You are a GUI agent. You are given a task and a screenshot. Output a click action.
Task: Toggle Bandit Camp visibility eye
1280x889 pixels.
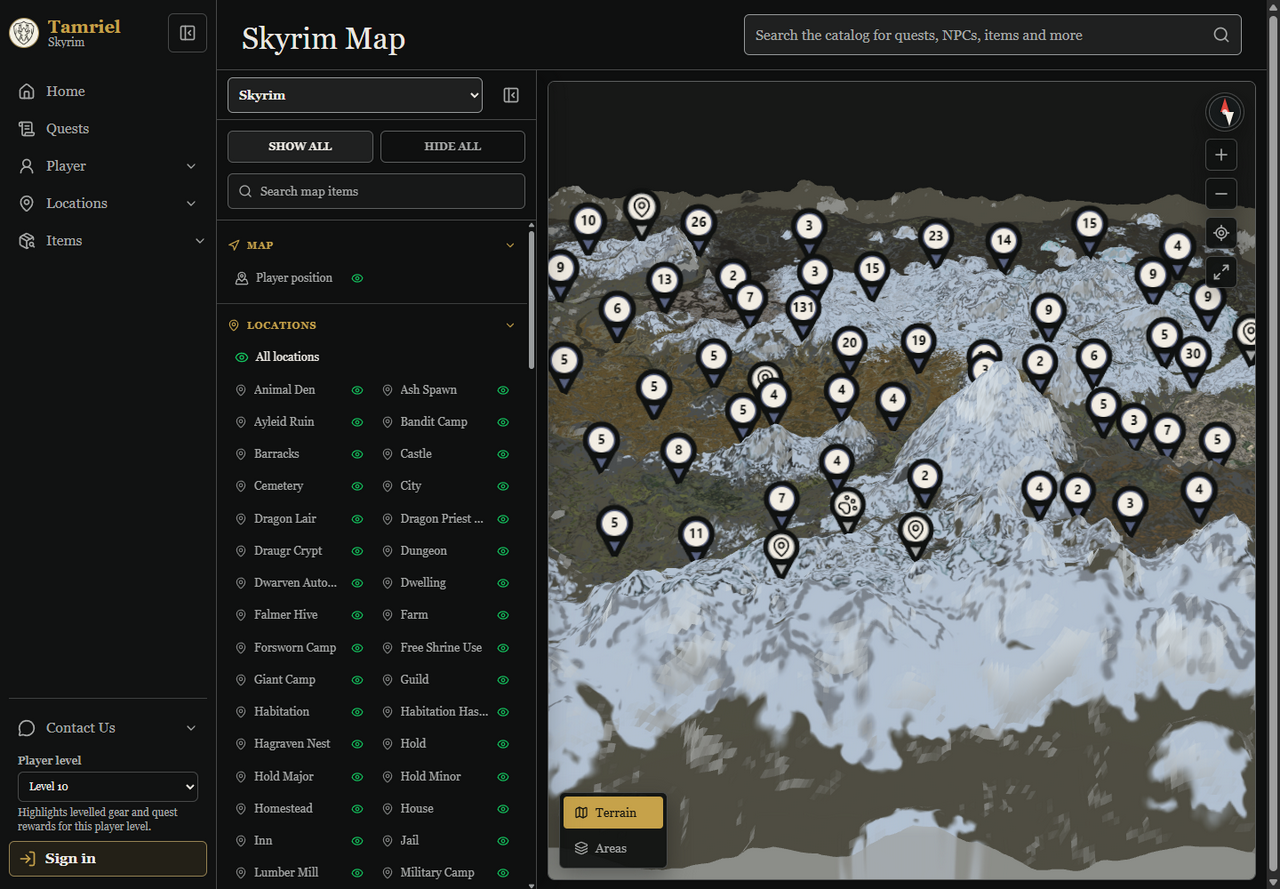[x=503, y=422]
